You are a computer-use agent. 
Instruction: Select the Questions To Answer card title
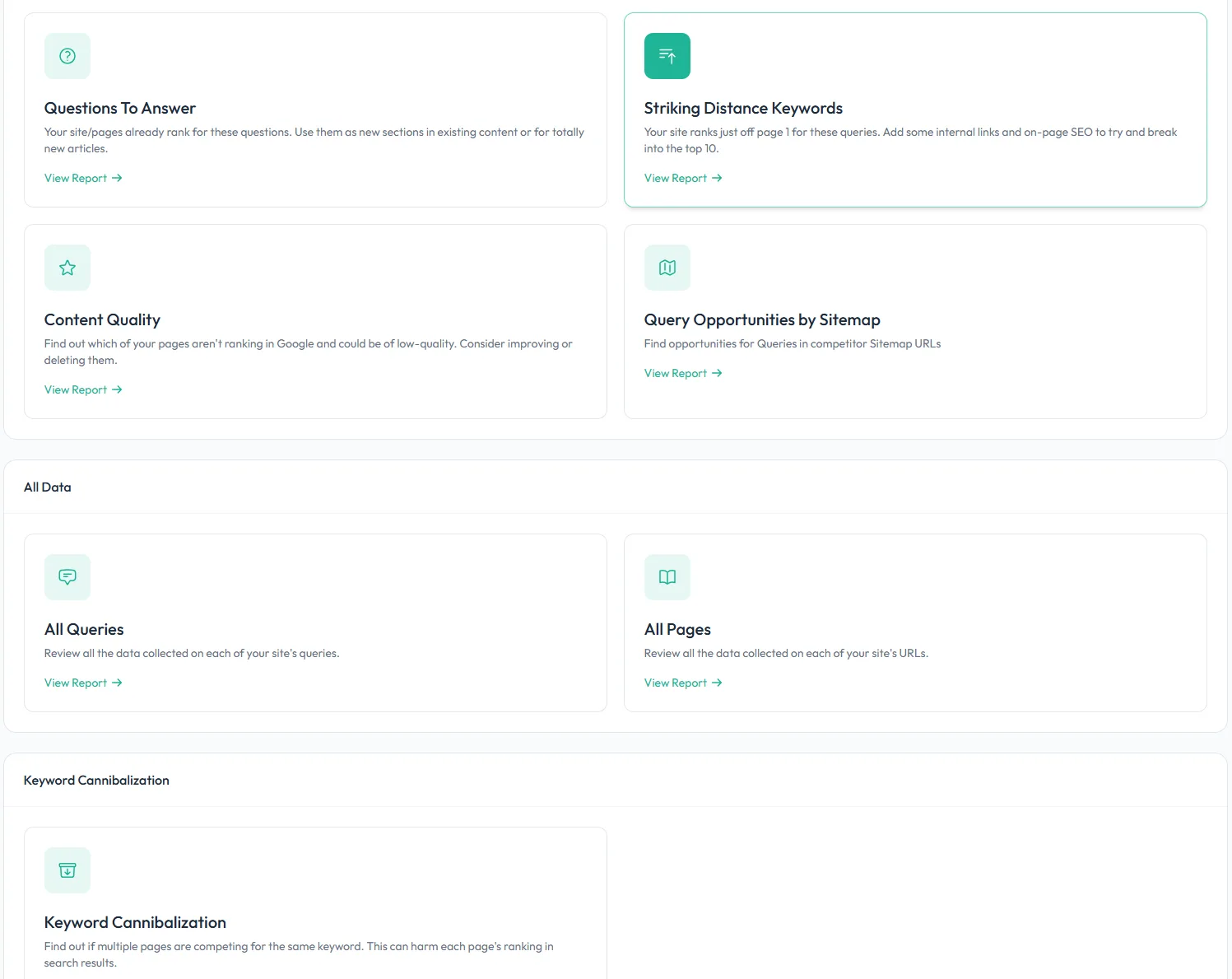click(x=120, y=108)
